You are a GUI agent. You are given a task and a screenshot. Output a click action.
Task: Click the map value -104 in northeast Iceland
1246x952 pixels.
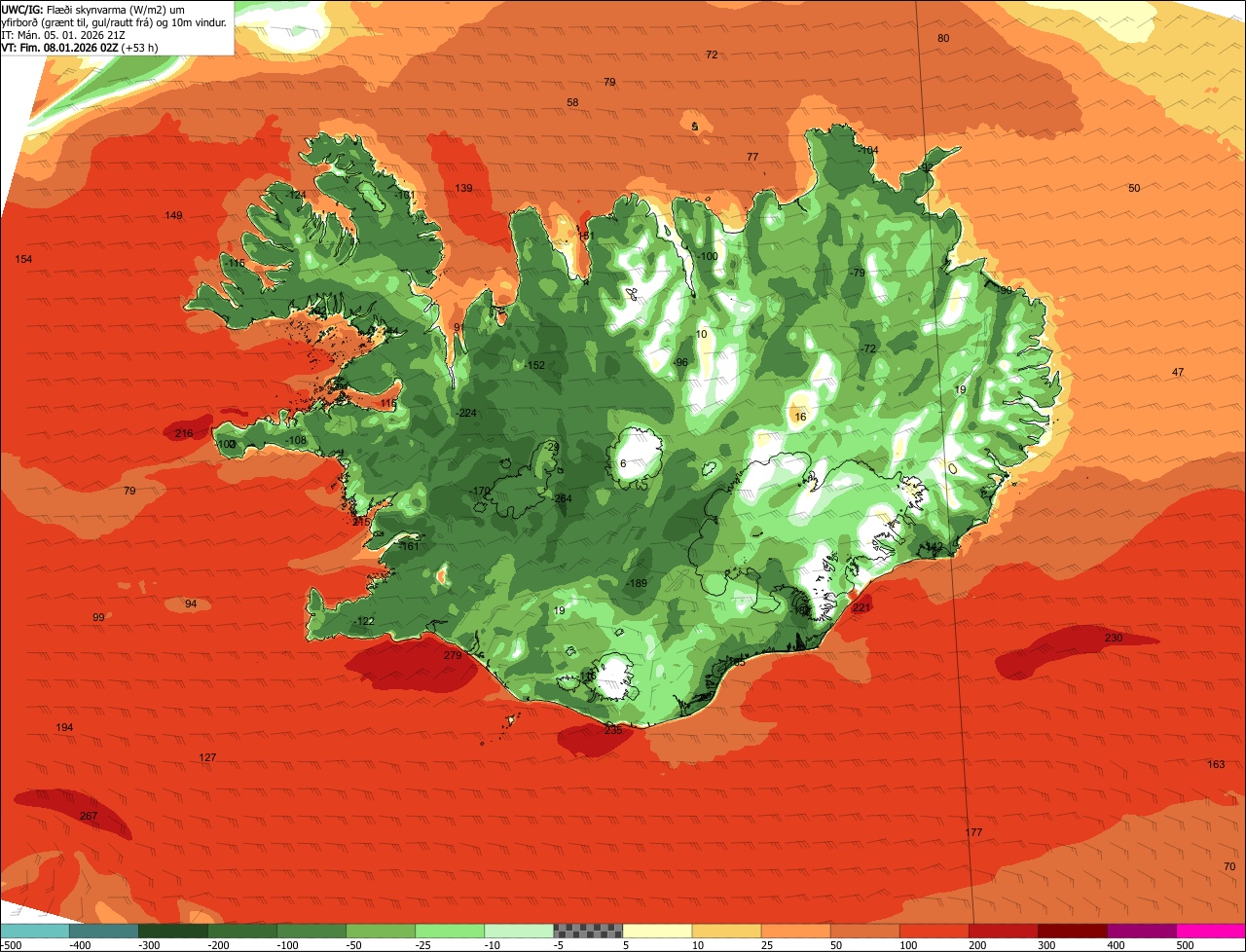pos(867,150)
